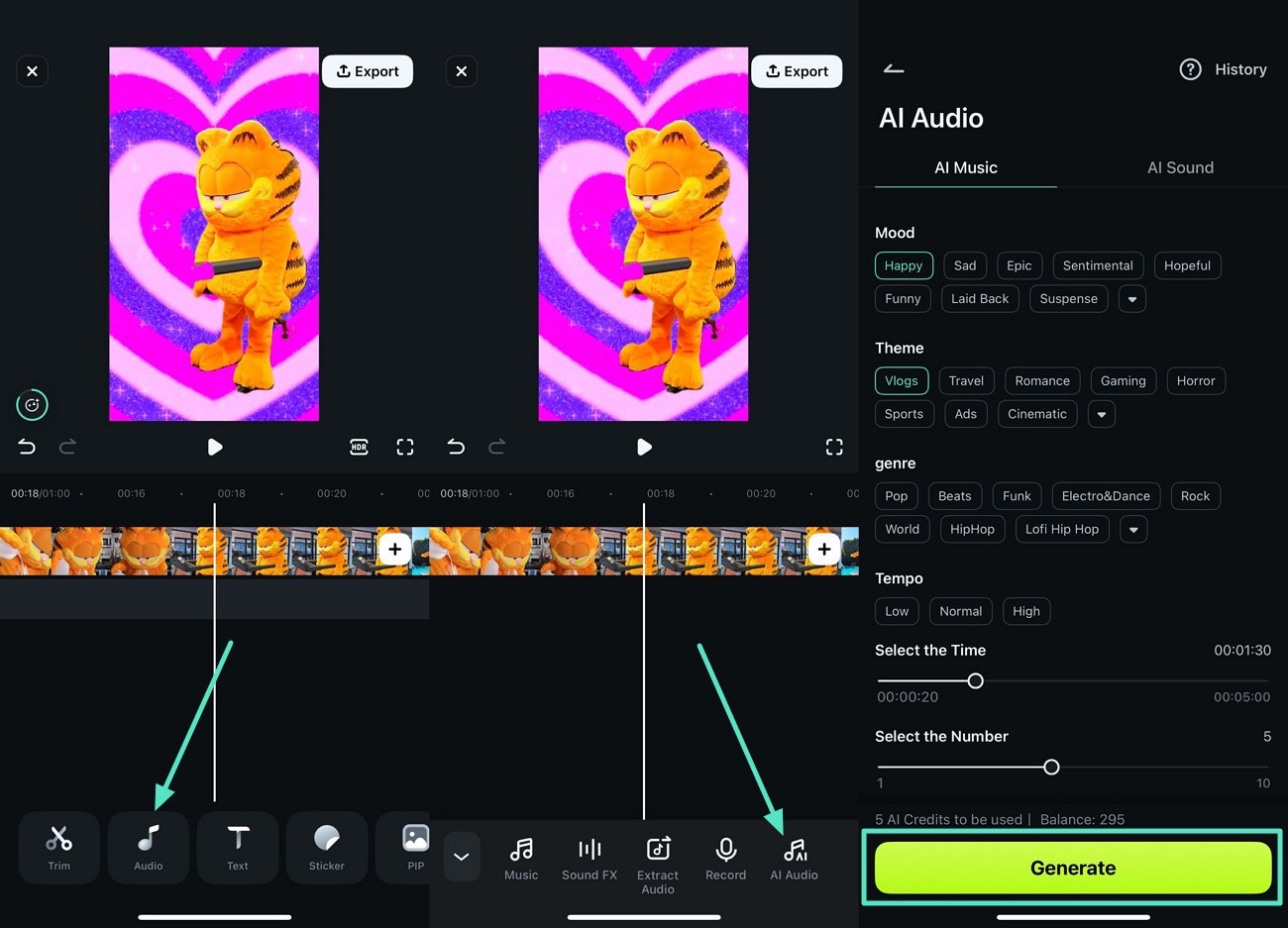The width and height of the screenshot is (1288, 928).
Task: Select Funny mood chip
Action: [903, 298]
